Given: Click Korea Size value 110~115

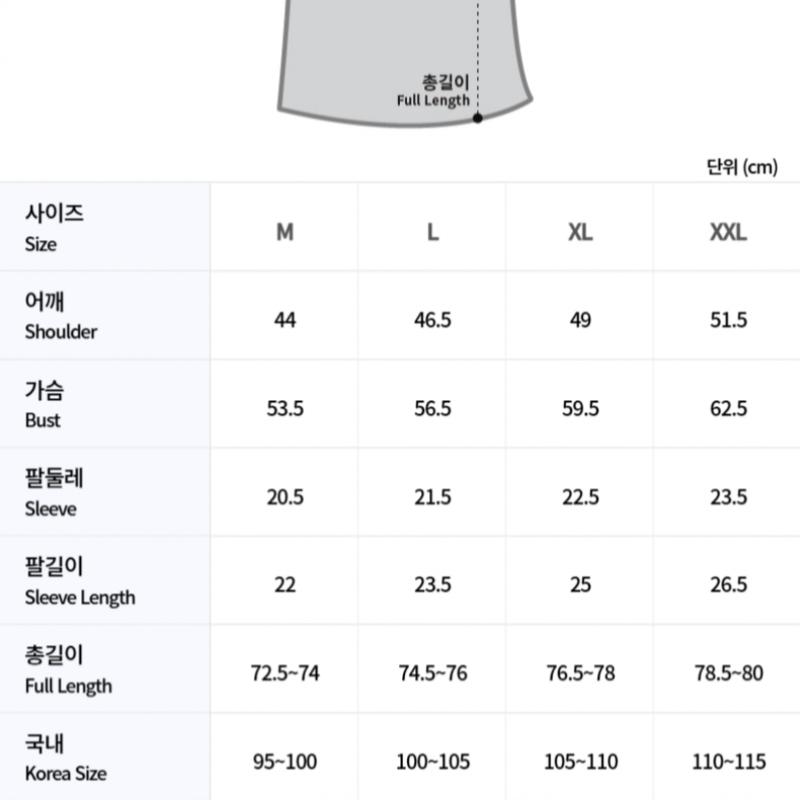Looking at the screenshot, I should click(x=728, y=762).
